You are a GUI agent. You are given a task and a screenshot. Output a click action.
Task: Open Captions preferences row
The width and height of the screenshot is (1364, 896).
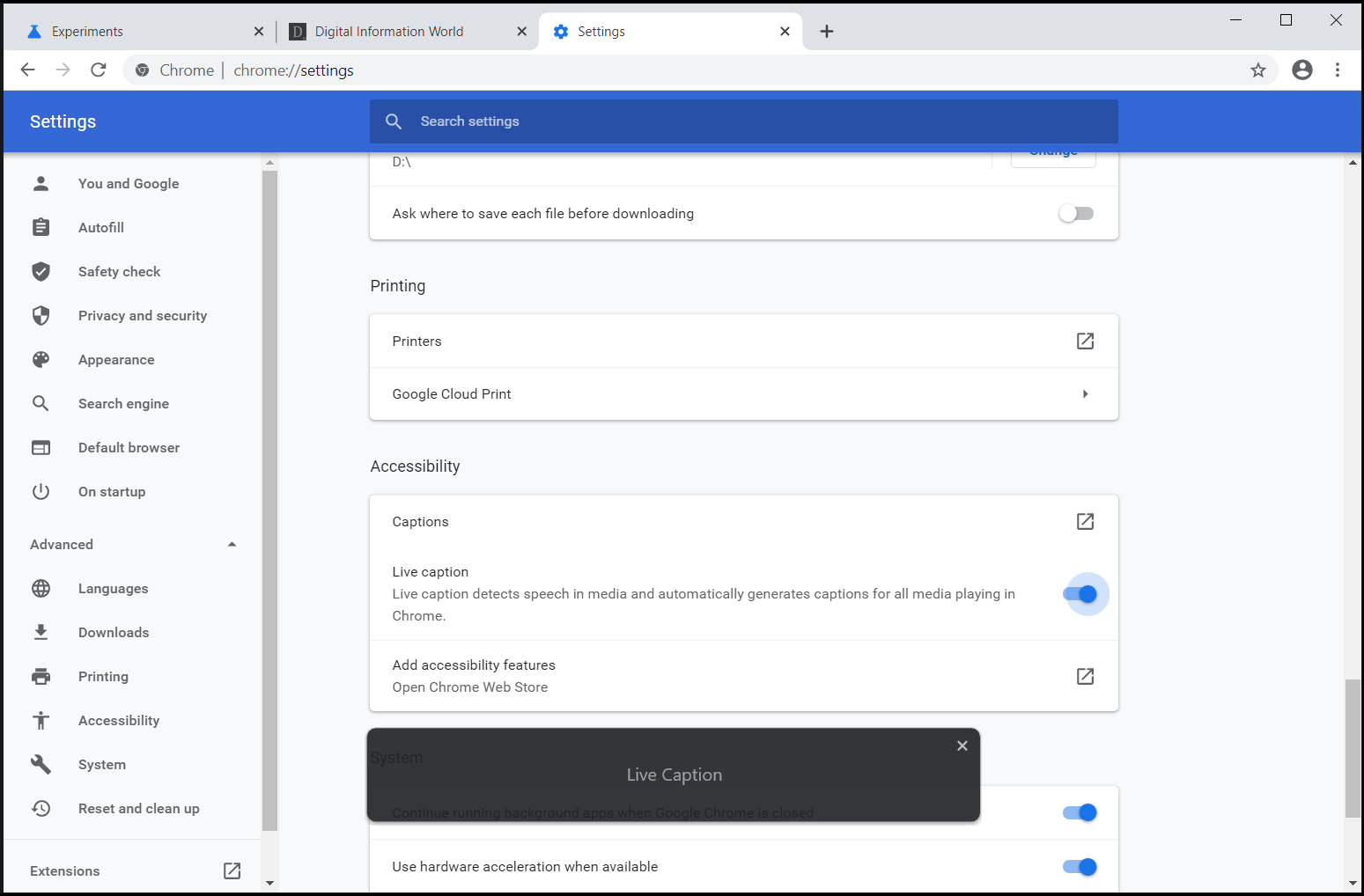(744, 521)
